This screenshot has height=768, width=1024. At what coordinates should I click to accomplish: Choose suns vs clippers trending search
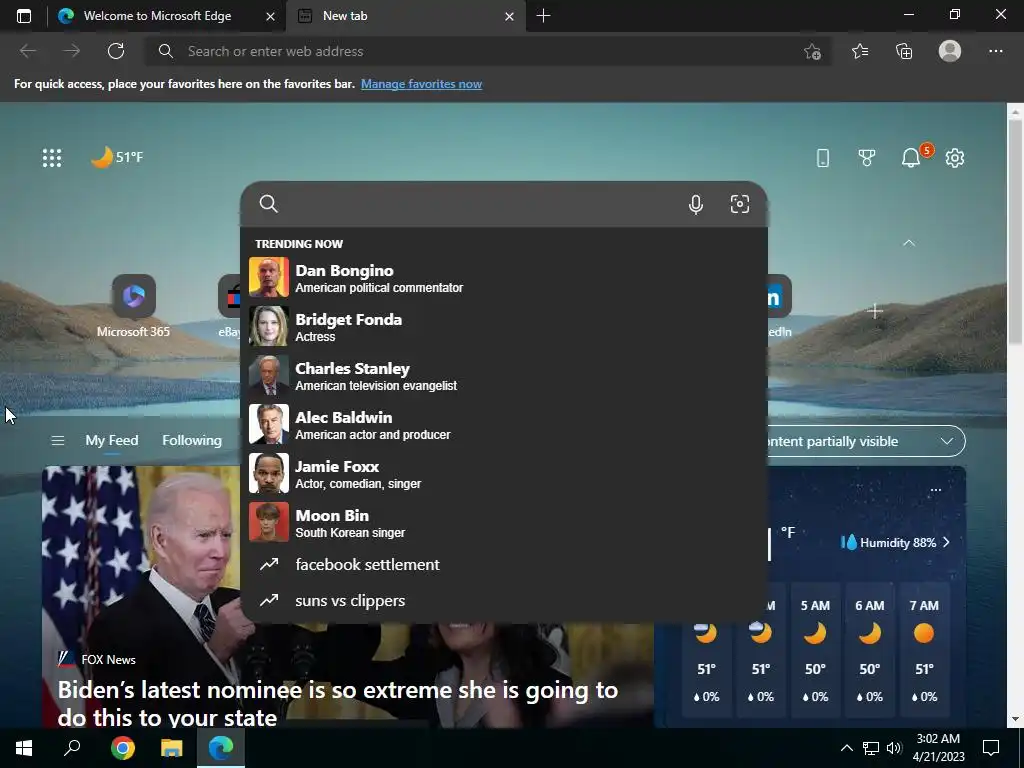point(504,600)
